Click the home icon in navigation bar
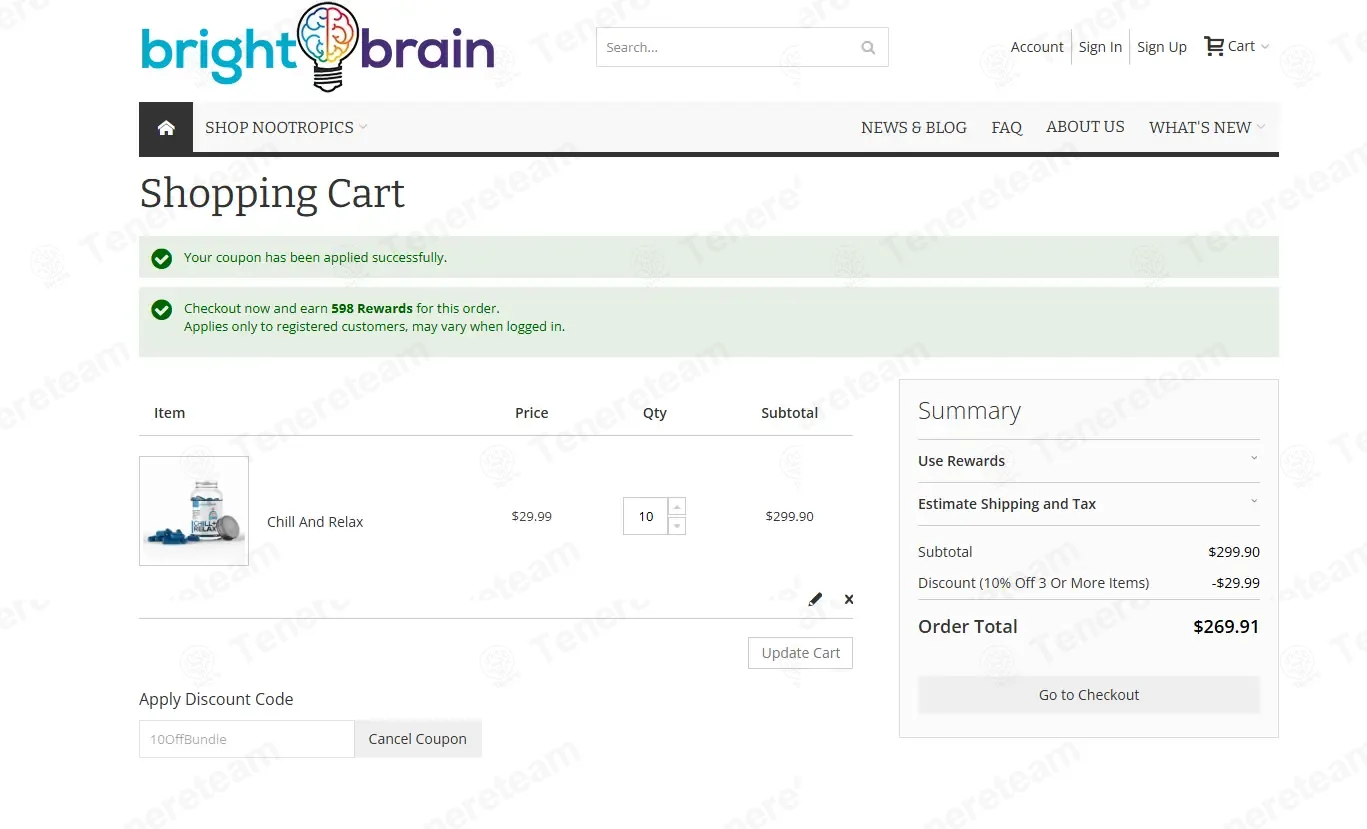The image size is (1367, 829). point(166,127)
